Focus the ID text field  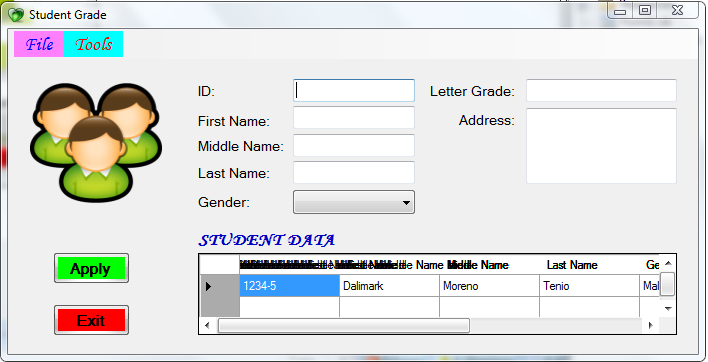(x=354, y=90)
